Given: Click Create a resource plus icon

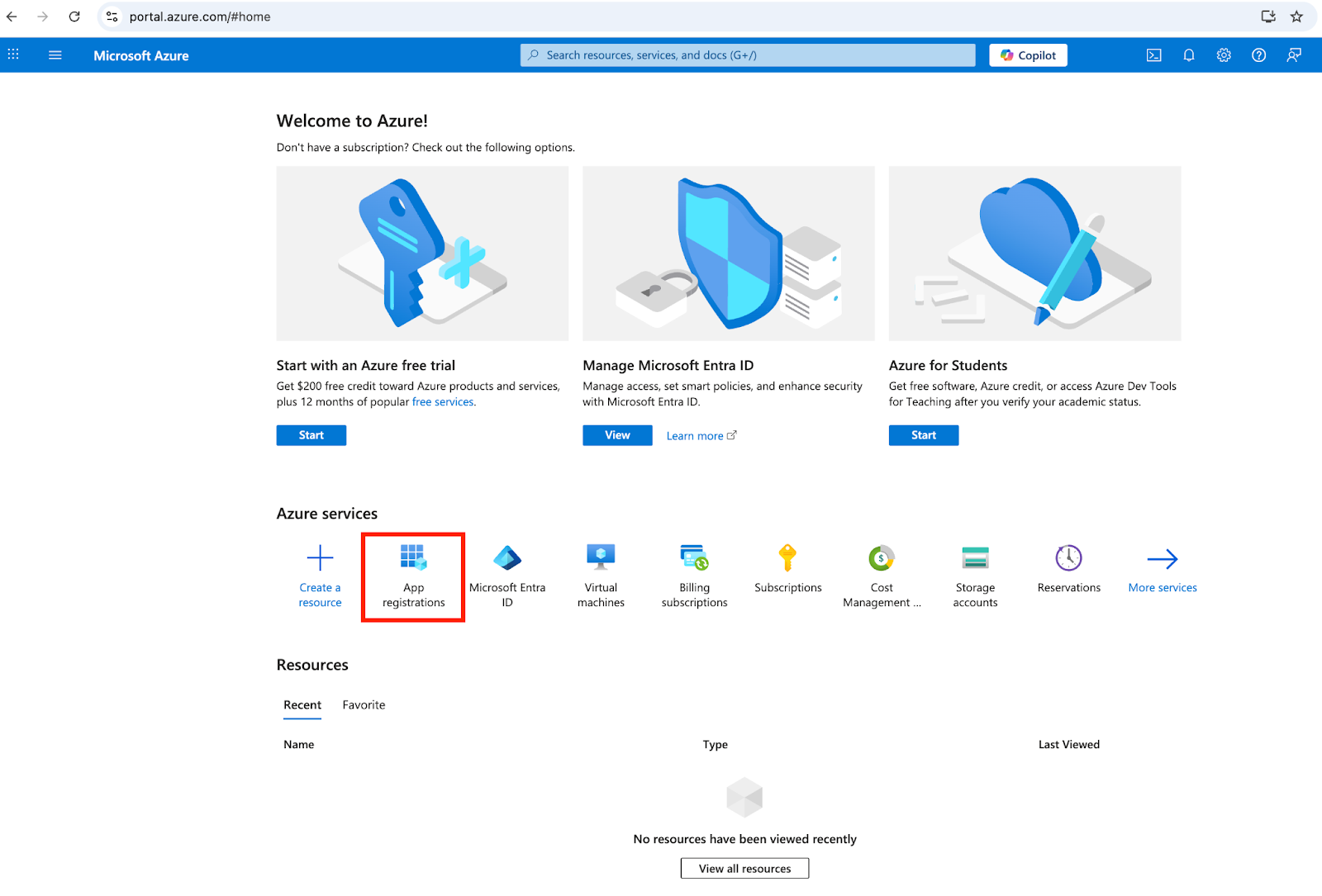Looking at the screenshot, I should [320, 558].
